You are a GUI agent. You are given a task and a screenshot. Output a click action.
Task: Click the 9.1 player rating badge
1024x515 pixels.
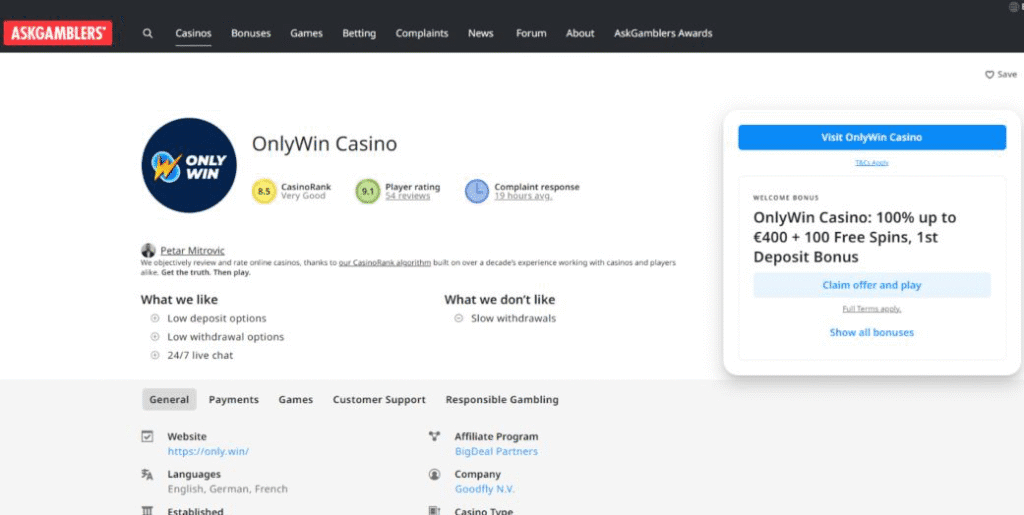pos(368,191)
